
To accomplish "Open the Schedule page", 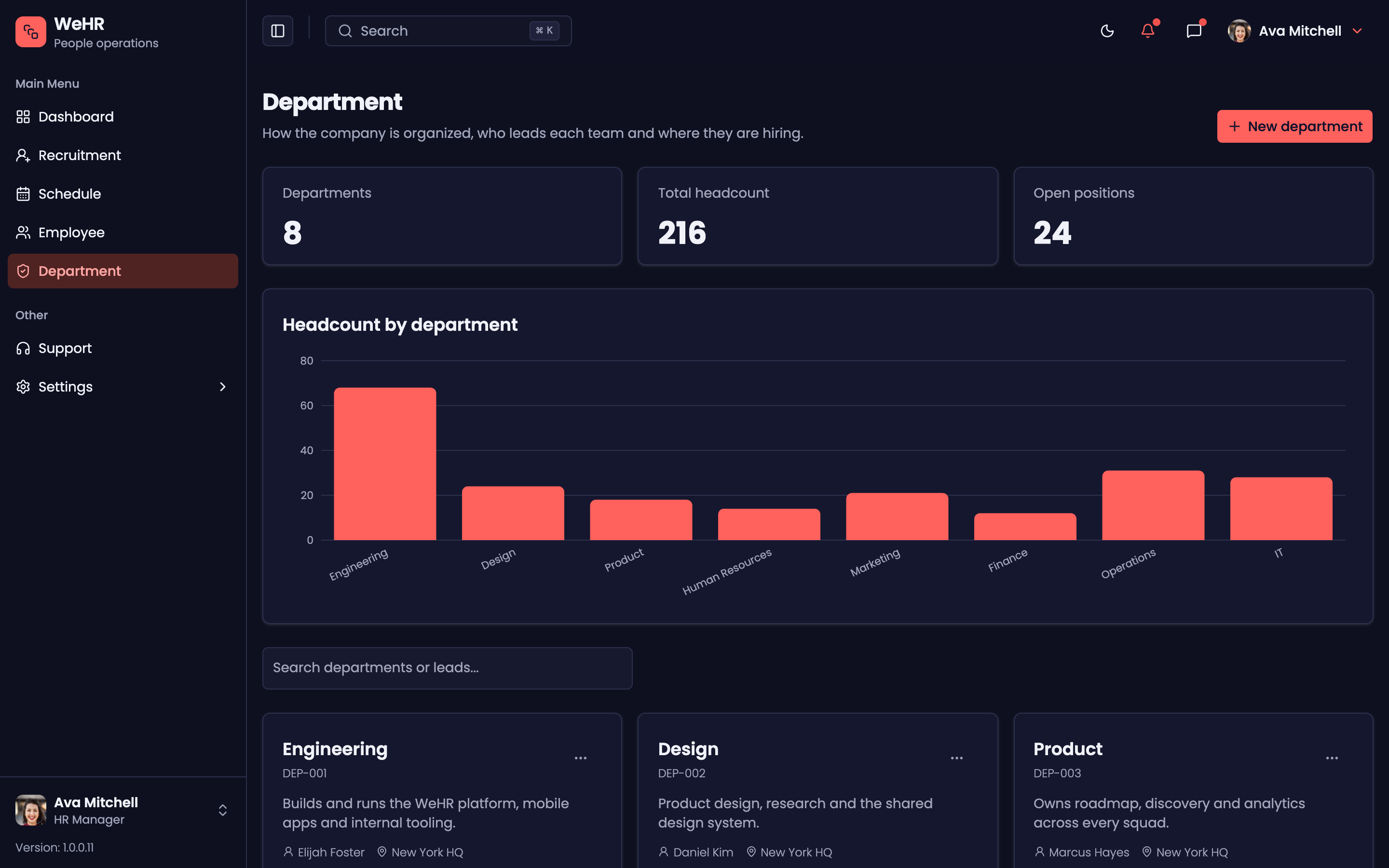I will point(123,194).
